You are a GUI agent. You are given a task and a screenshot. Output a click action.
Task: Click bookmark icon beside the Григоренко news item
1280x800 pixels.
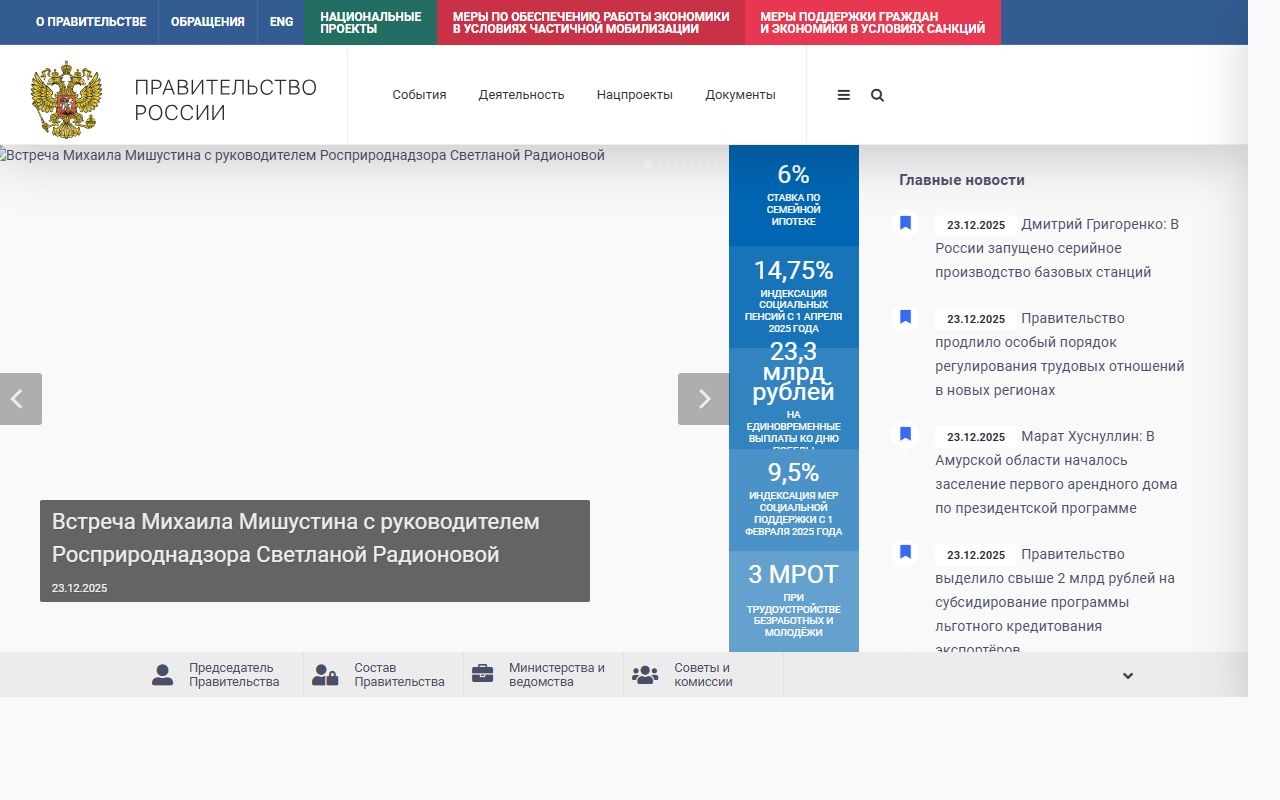coord(905,223)
